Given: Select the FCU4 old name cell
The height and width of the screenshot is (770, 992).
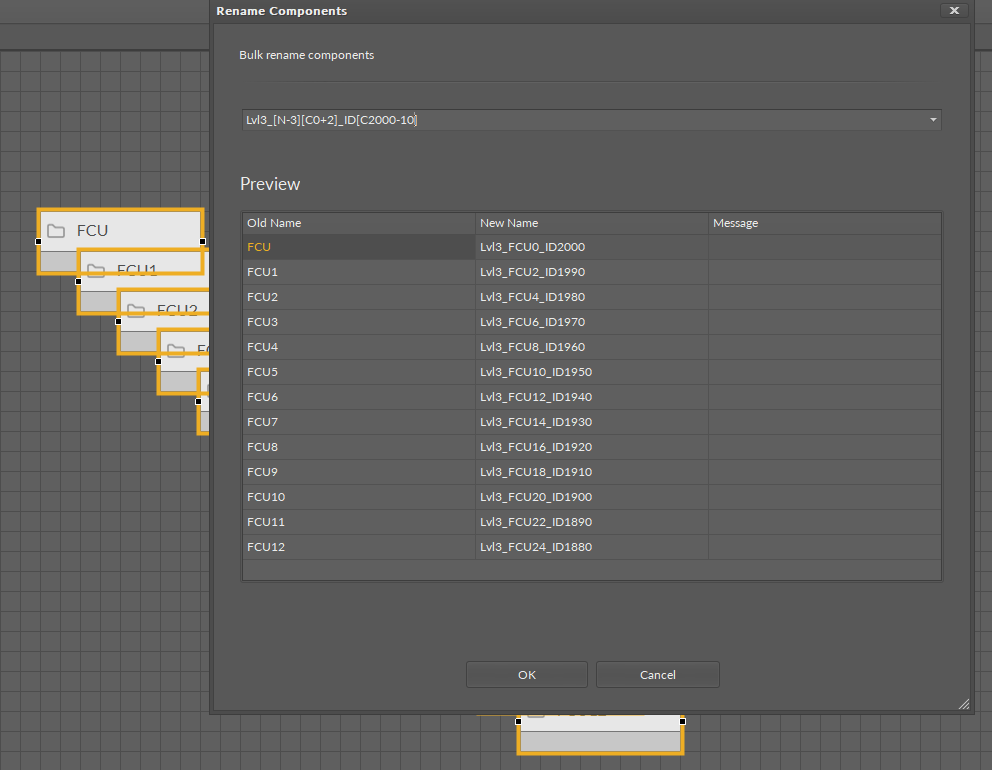Looking at the screenshot, I should pos(359,347).
